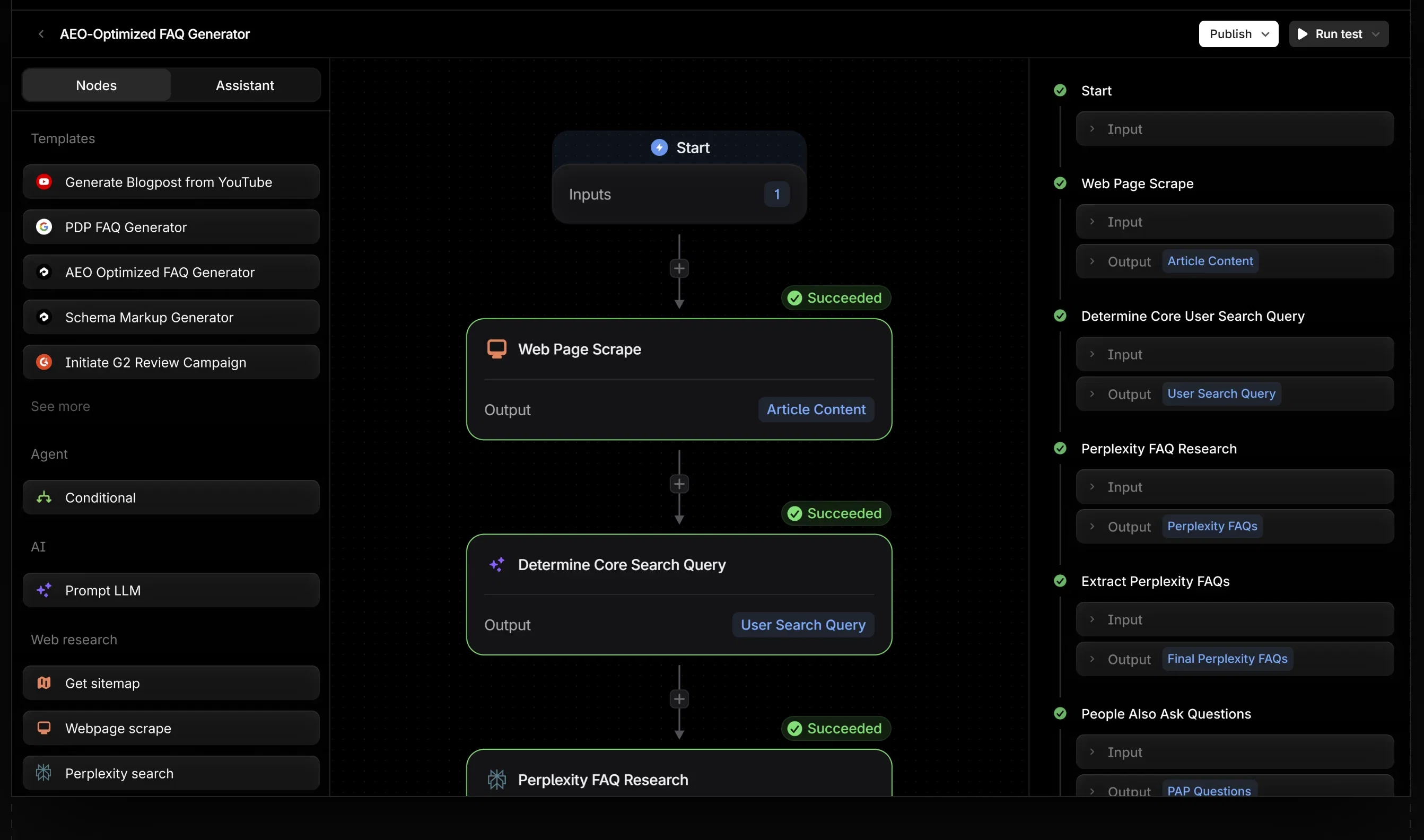1424x840 pixels.
Task: Expand Input under Determine Core User Search Query
Action: click(x=1235, y=354)
